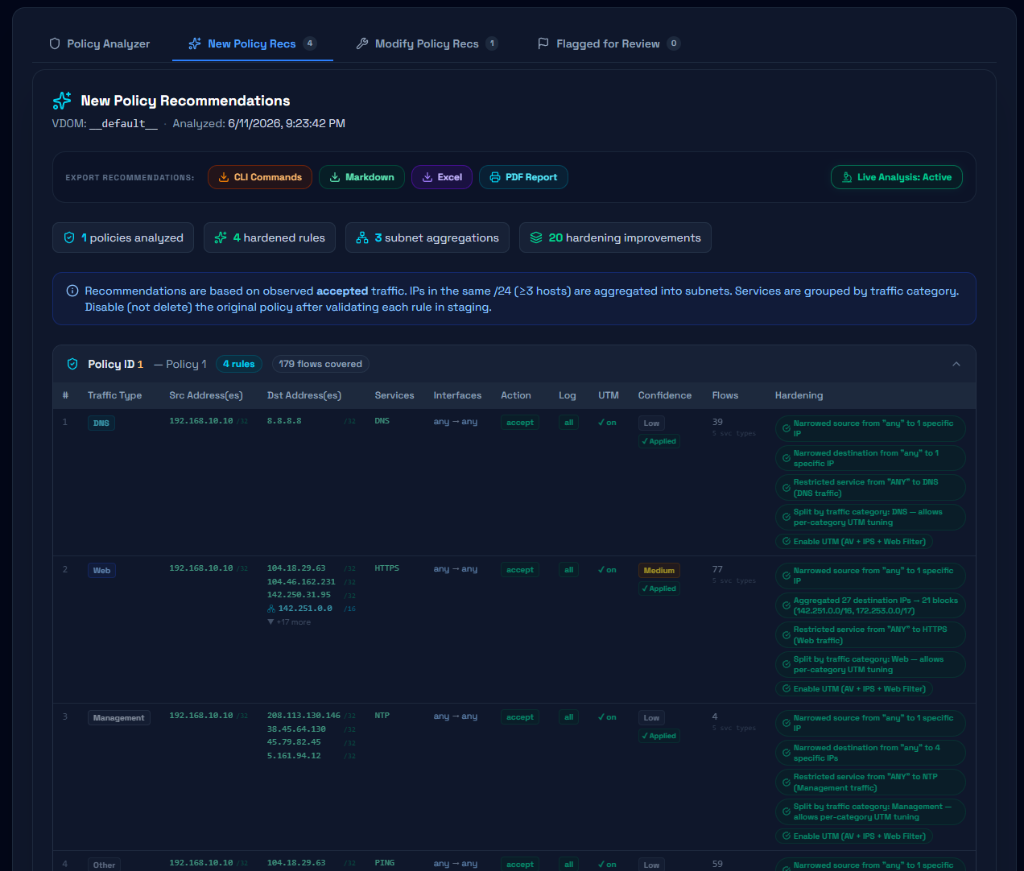
Task: Click the UTM on indicator in Management row
Action: tap(607, 717)
